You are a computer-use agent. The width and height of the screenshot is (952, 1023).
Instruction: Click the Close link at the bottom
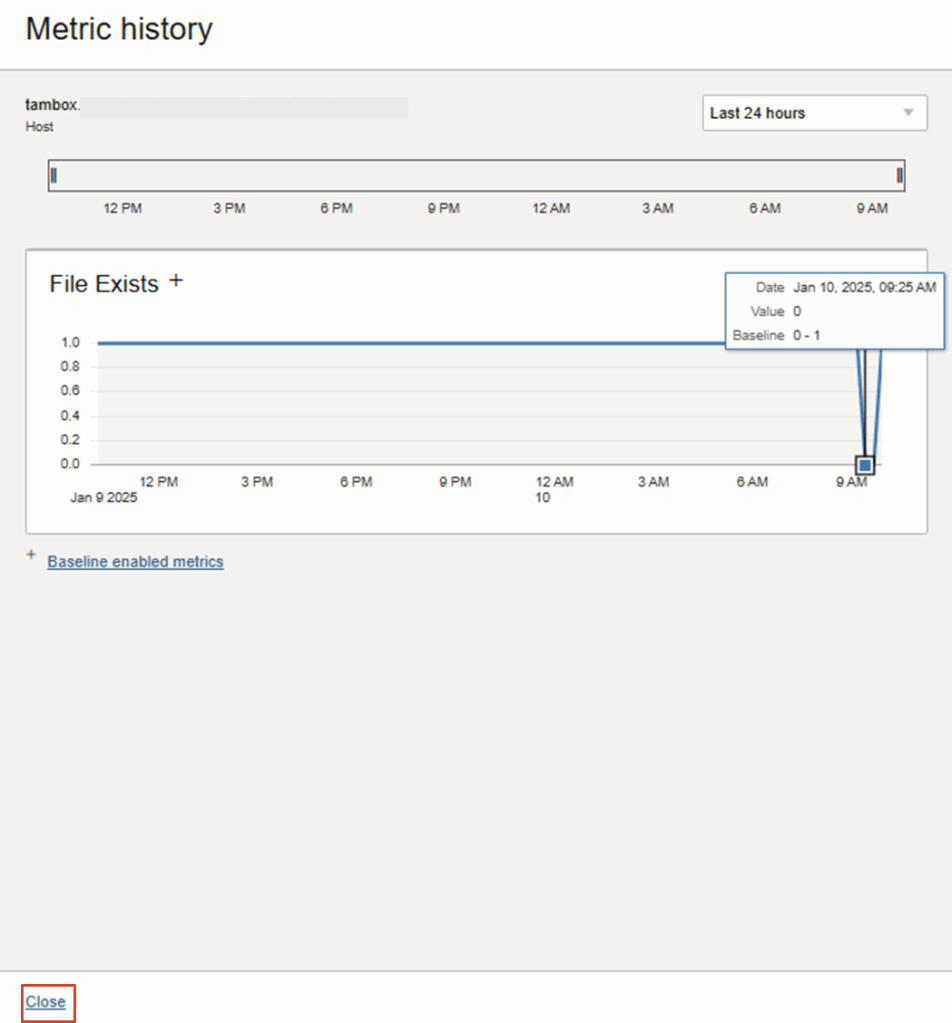coord(46,1002)
